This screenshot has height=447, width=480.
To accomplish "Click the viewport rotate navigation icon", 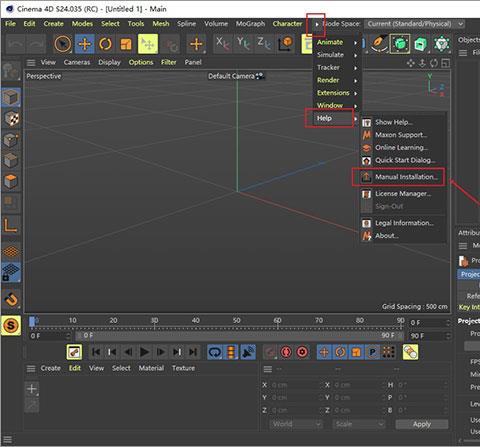I will tap(434, 63).
